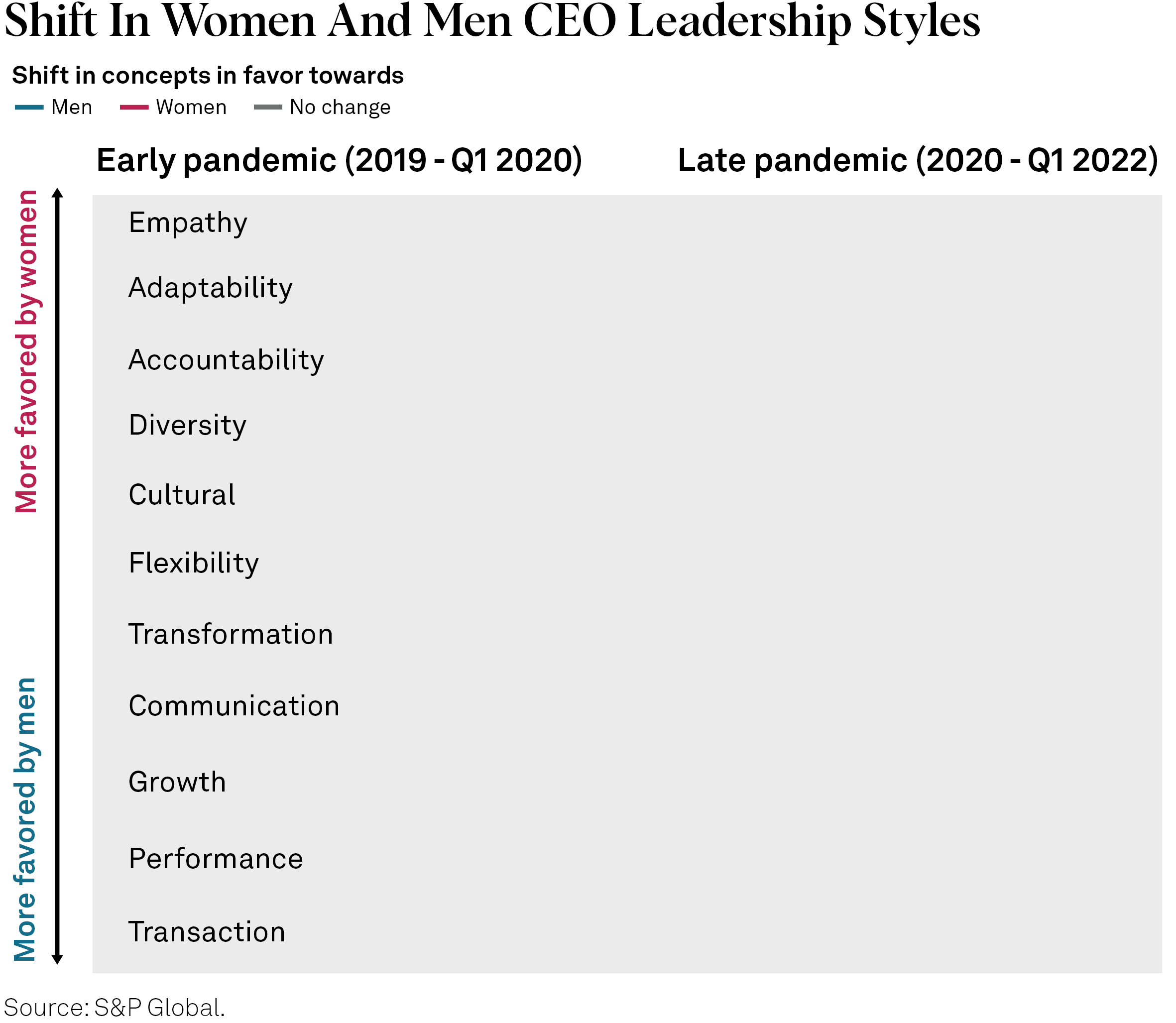The height and width of the screenshot is (1023, 1176).
Task: Click the blue Men legend line swatch
Action: click(29, 108)
